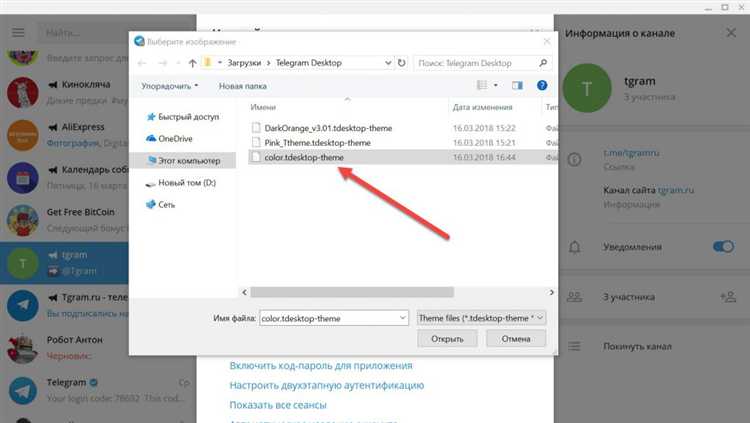Open the view options icon

482,85
